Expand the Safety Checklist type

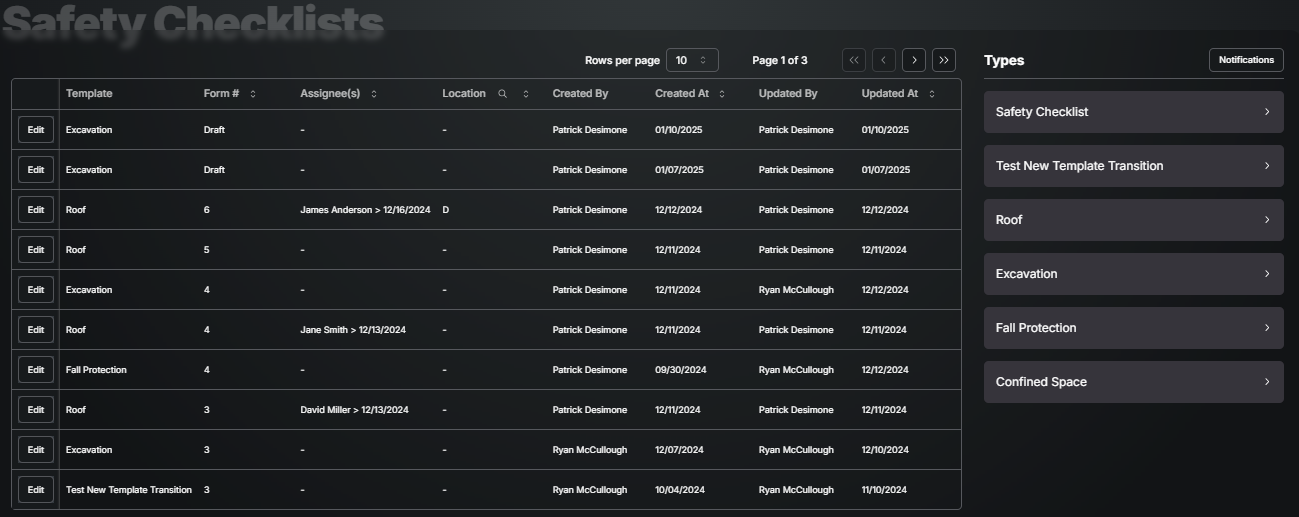click(1133, 112)
